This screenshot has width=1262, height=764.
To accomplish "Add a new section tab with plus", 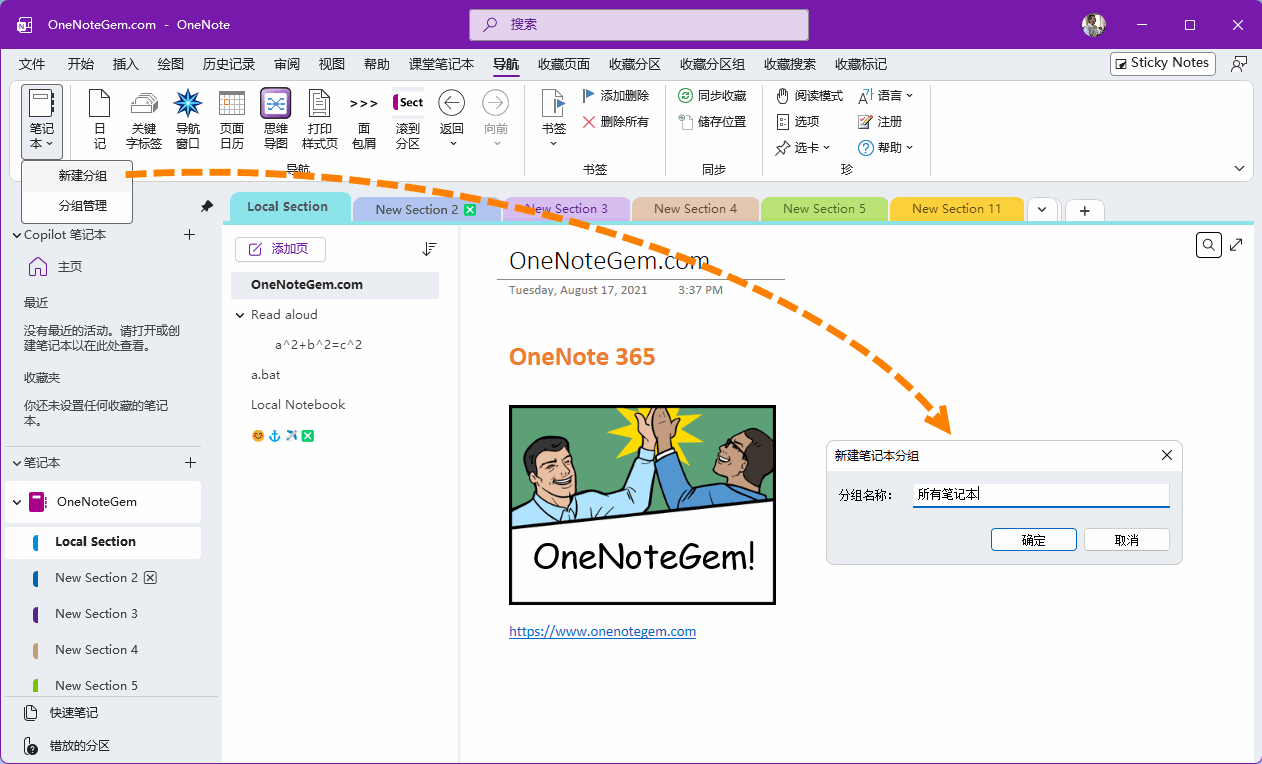I will click(1085, 211).
